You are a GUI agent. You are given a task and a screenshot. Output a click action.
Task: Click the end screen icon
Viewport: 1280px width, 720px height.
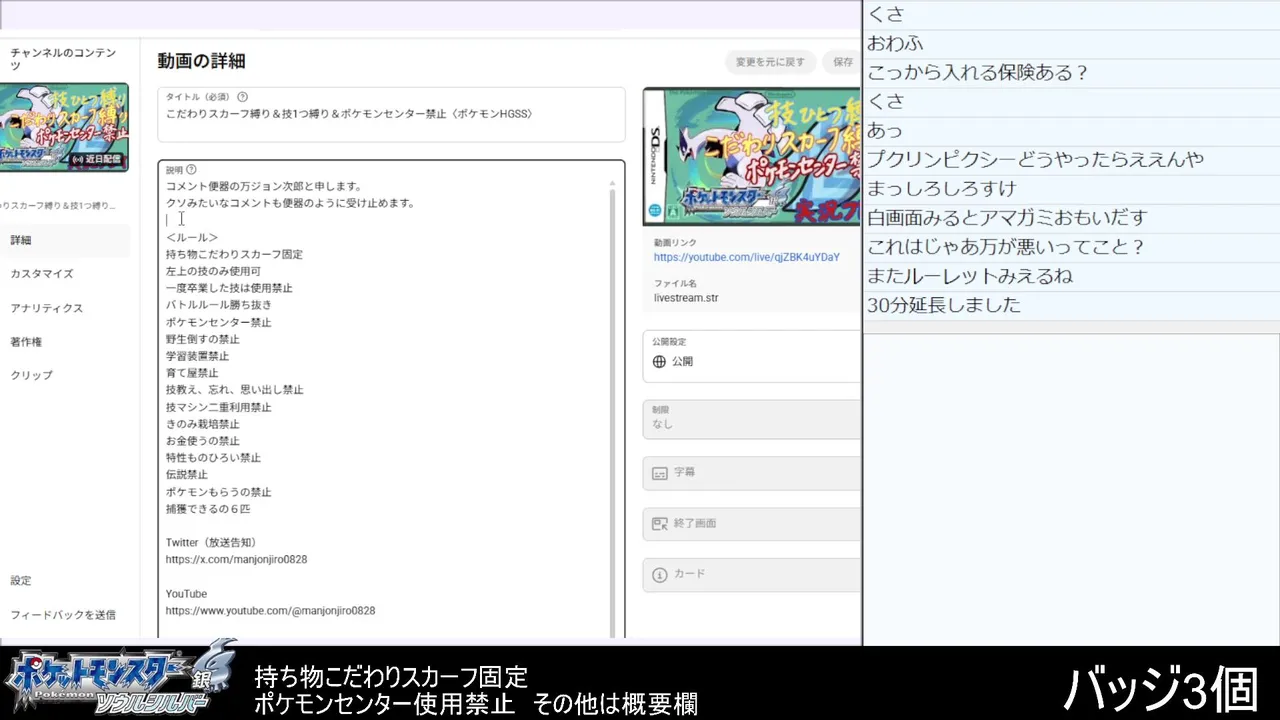(x=659, y=523)
